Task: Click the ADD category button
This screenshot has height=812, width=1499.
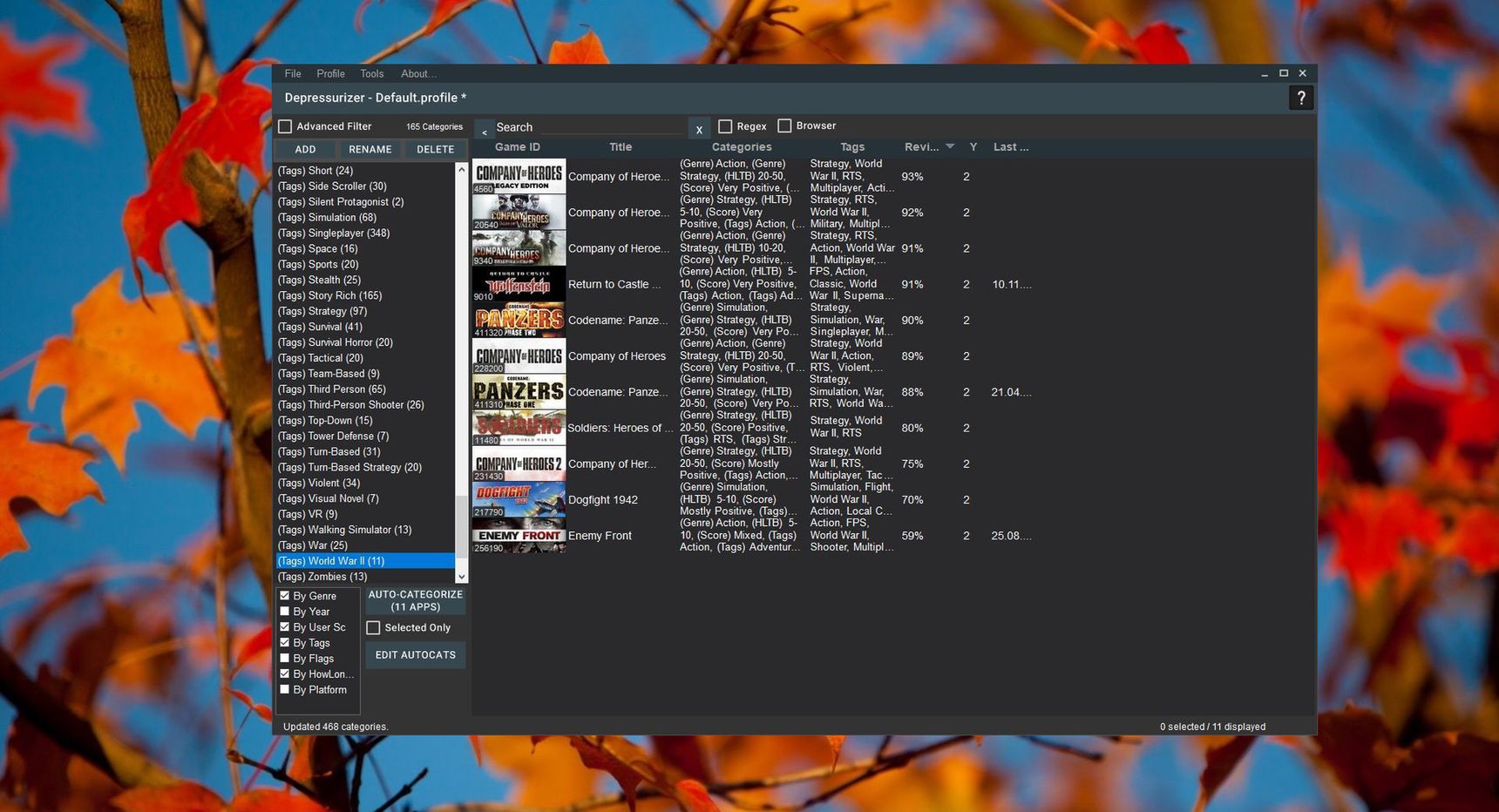Action: coord(305,150)
